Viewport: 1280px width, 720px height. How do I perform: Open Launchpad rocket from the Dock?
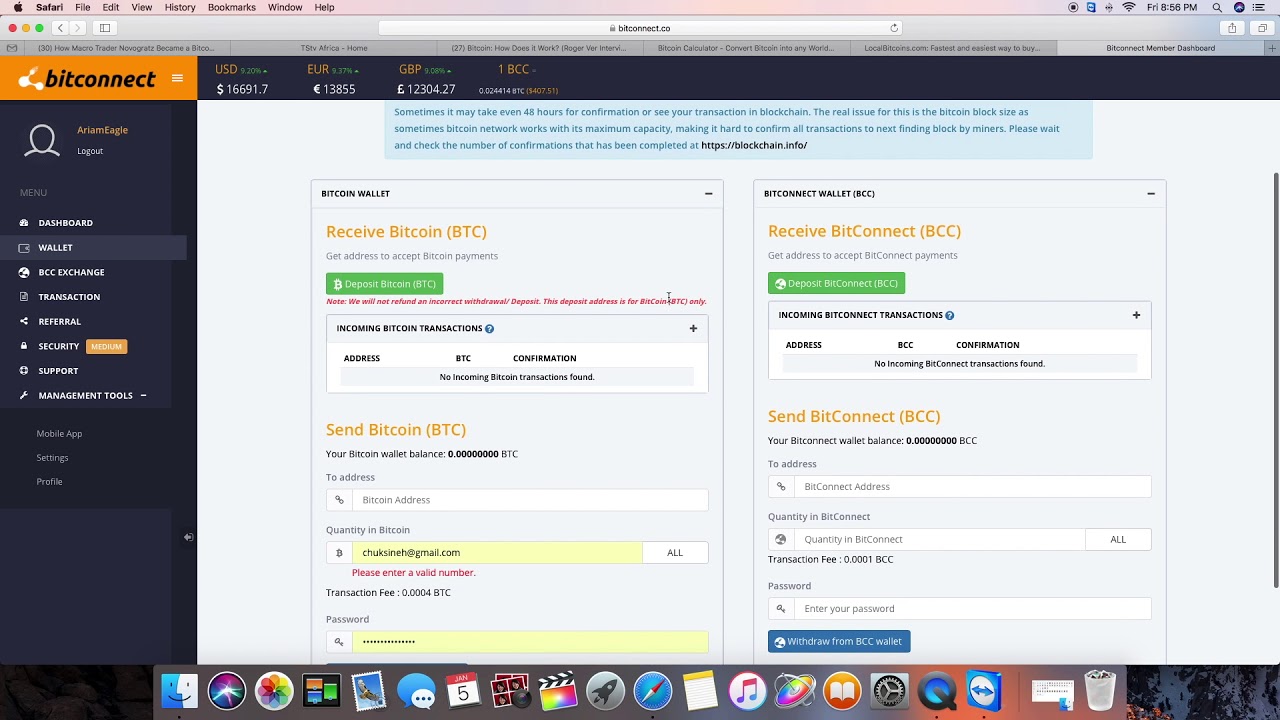tap(605, 691)
